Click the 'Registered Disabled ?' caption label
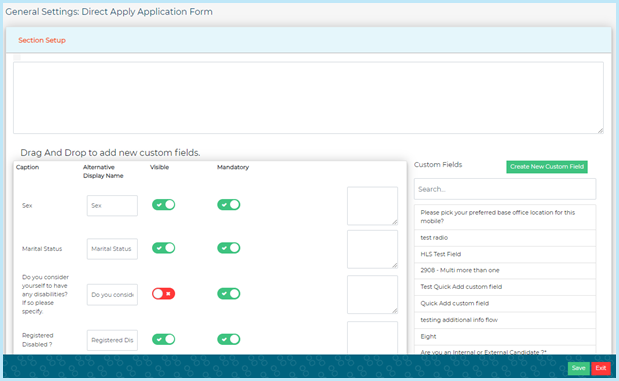This screenshot has height=381, width=619. (x=38, y=340)
